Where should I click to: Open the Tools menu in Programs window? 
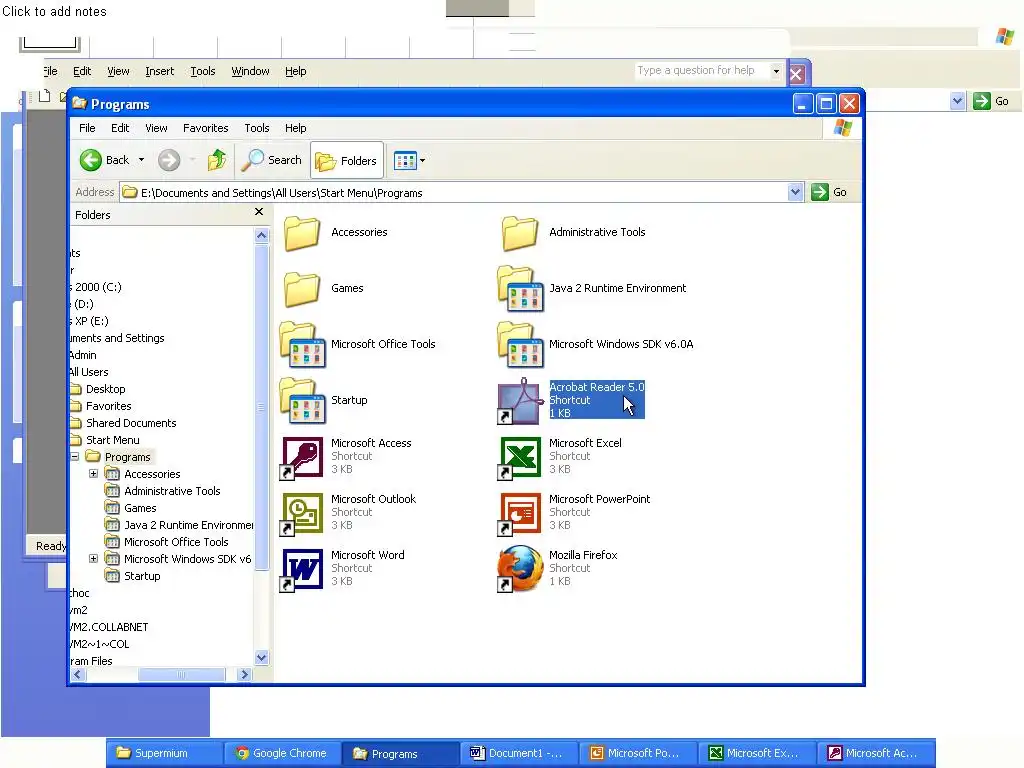pyautogui.click(x=257, y=128)
